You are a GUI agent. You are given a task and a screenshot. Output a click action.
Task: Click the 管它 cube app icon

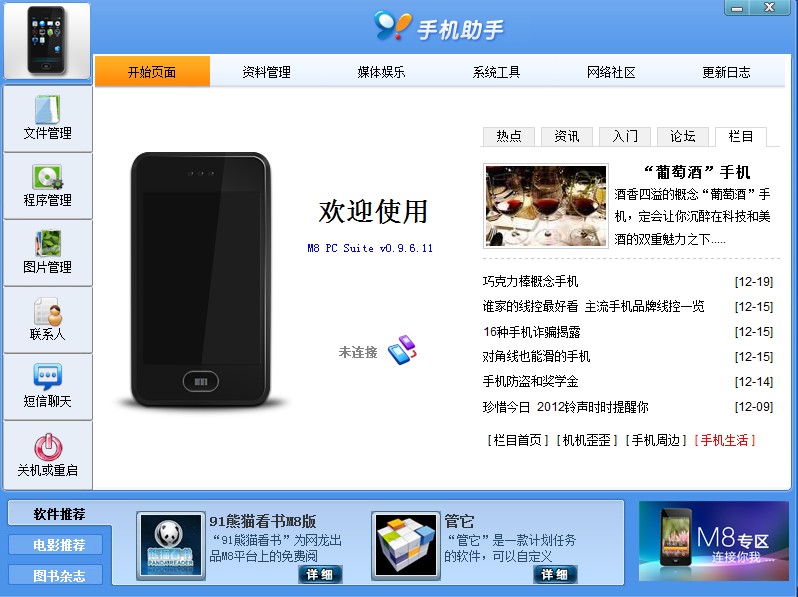(x=406, y=546)
